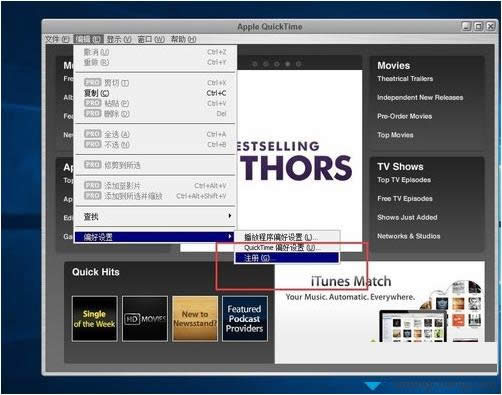Select the last banner page dot

[299, 64]
